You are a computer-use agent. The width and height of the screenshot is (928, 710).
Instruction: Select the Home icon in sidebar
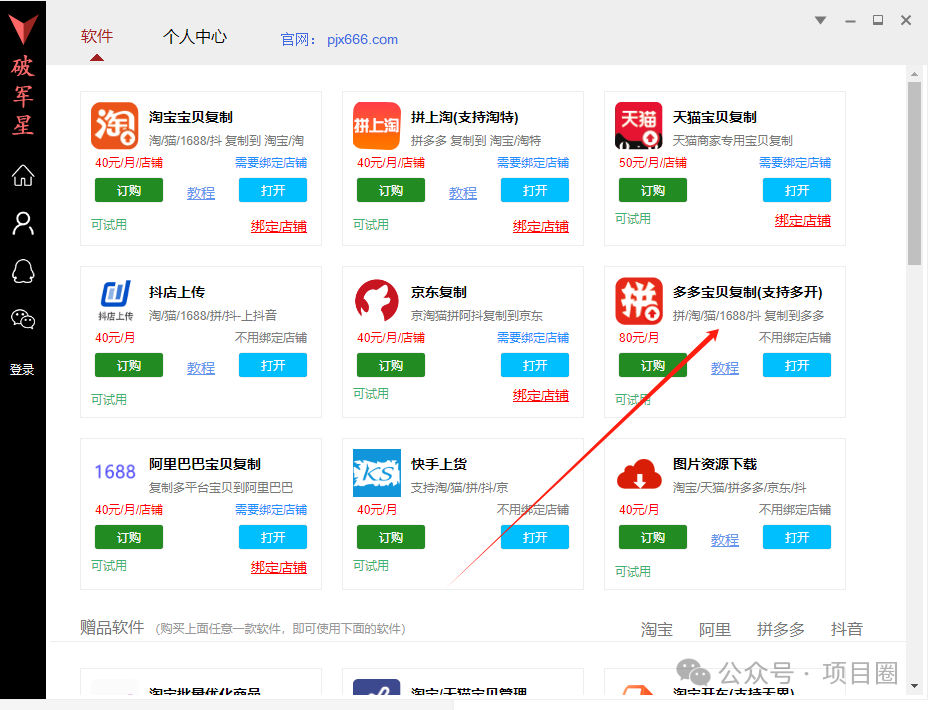click(x=22, y=176)
